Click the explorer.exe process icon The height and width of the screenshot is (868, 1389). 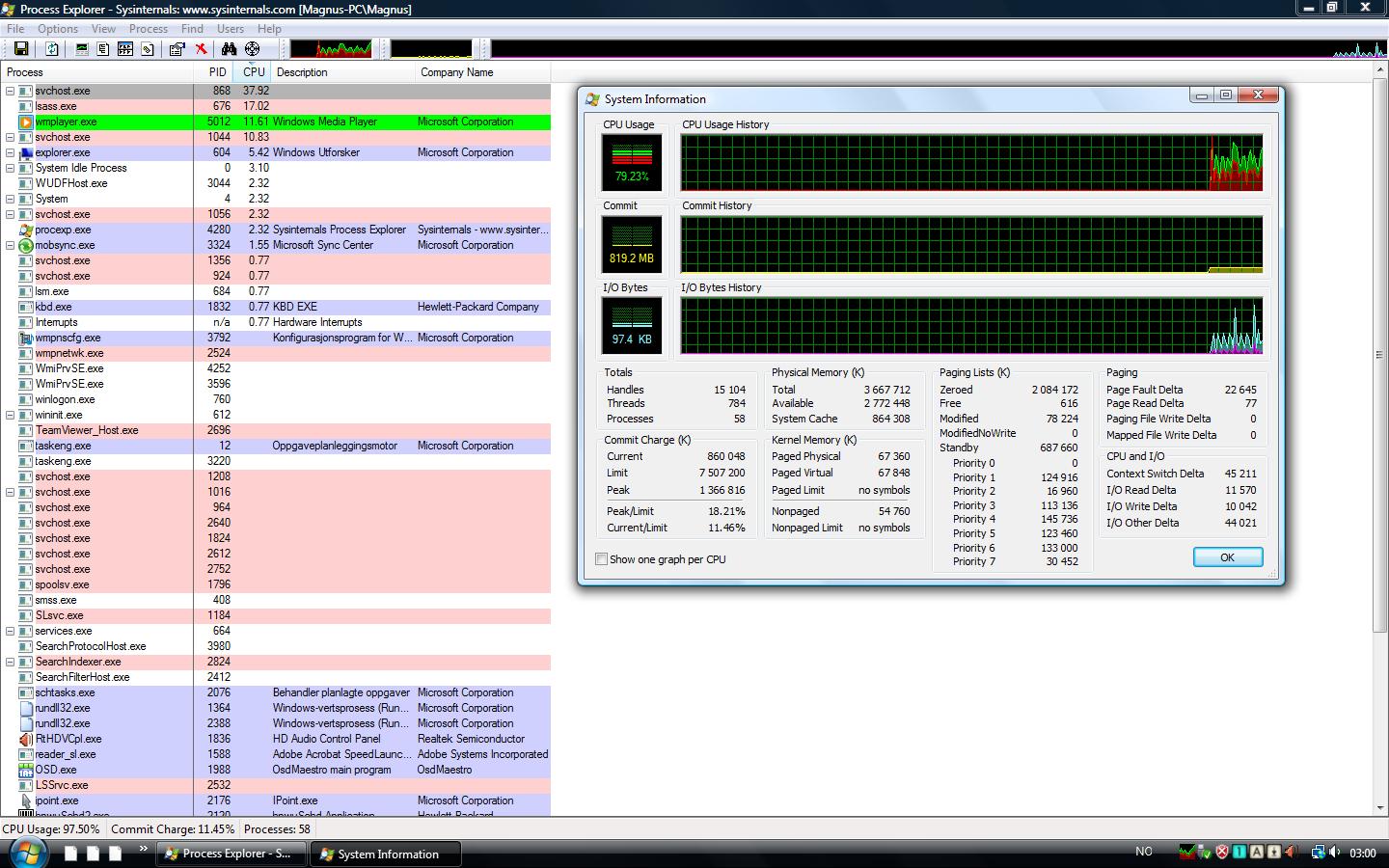point(26,152)
